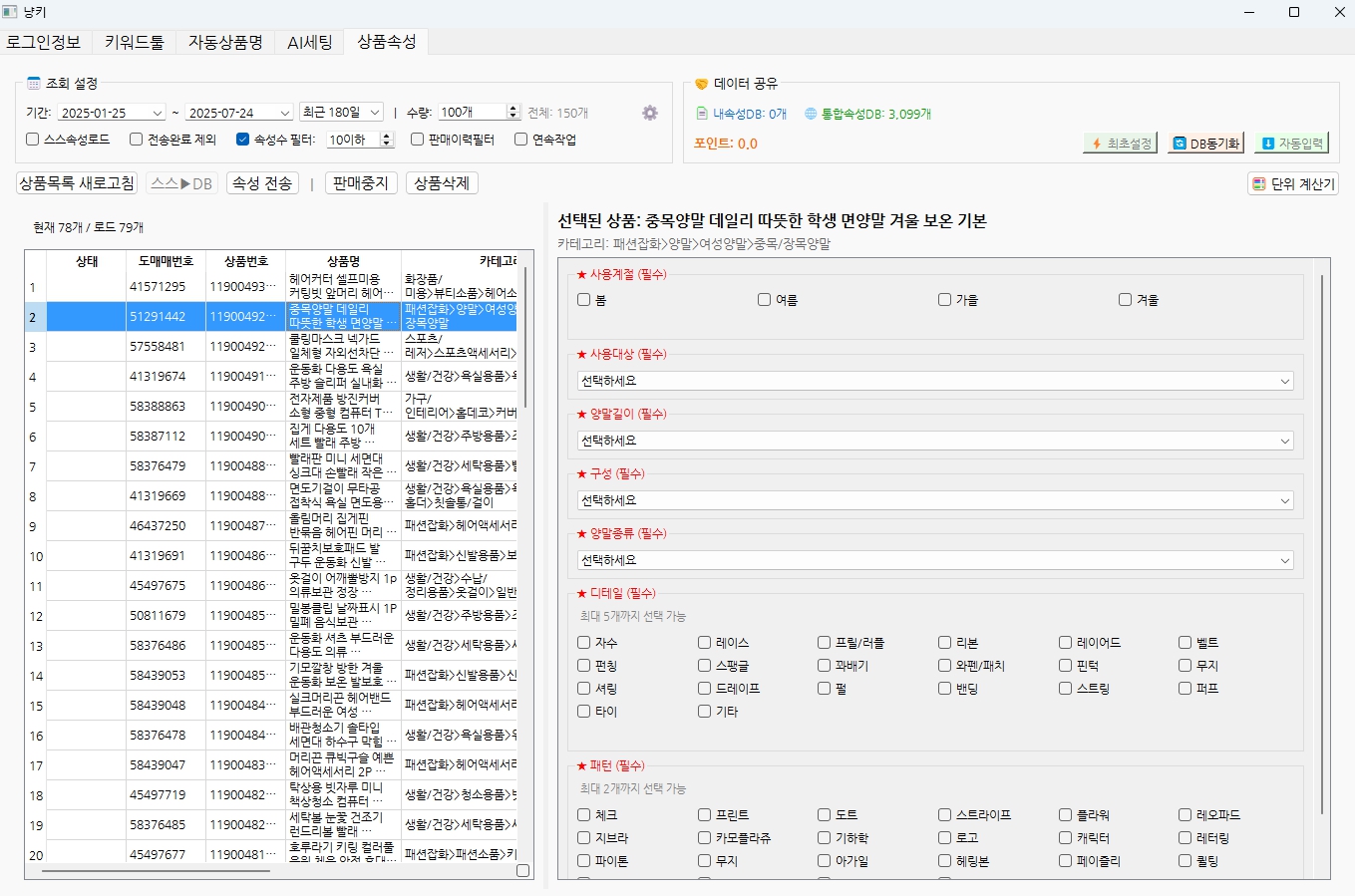Image resolution: width=1355 pixels, height=896 pixels.
Task: Click the document icon beside 내속성DB
Action: [702, 113]
